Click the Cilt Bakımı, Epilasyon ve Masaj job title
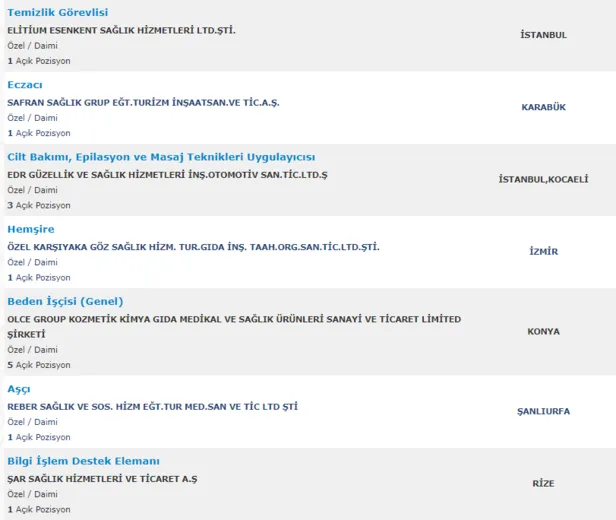Screen dimensions: 616x520 click(161, 157)
